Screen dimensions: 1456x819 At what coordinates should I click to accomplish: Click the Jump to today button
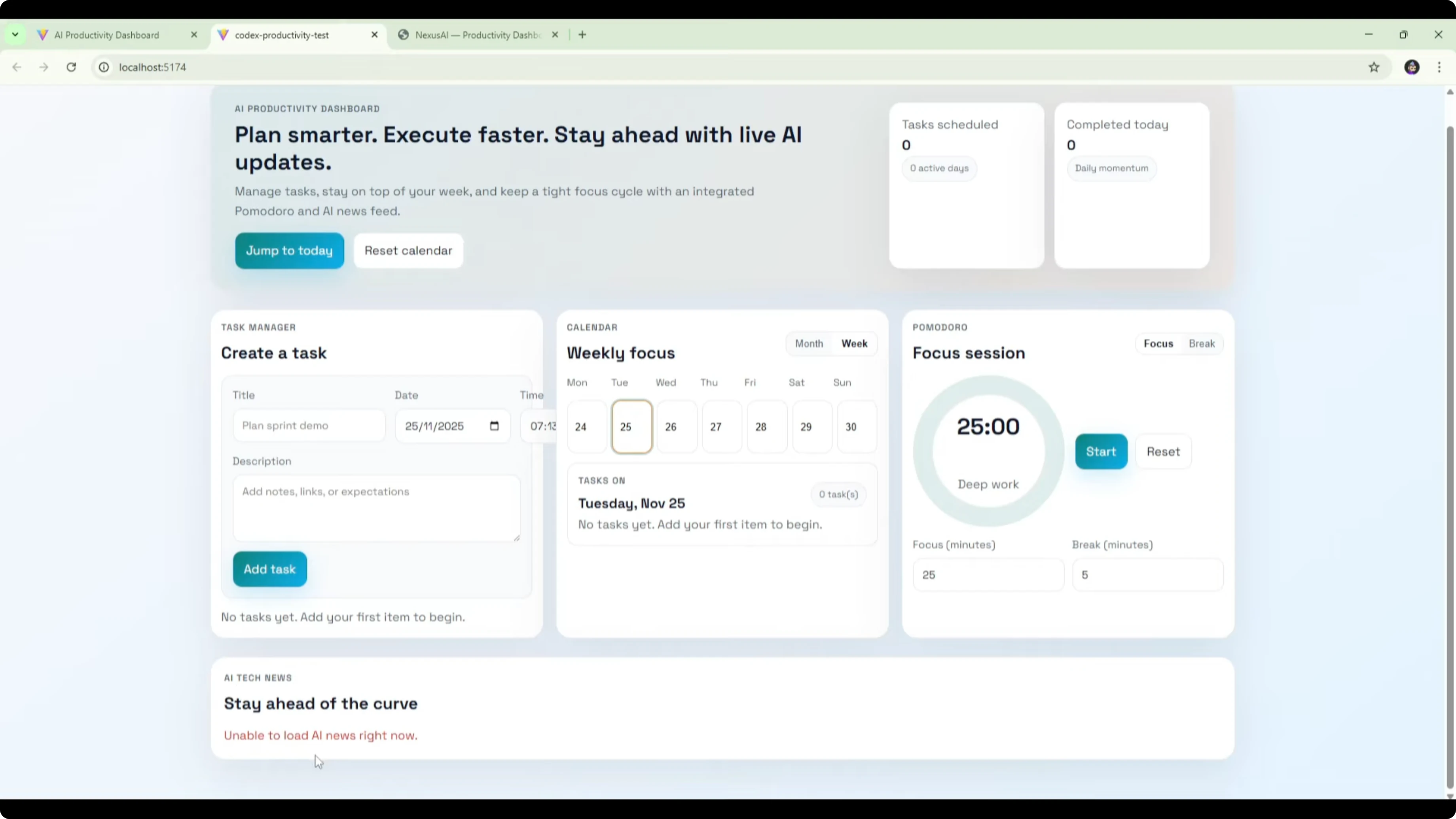[289, 250]
